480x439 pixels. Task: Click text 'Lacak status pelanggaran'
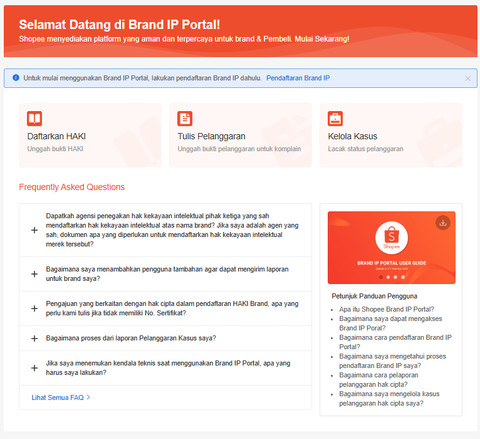[365, 149]
